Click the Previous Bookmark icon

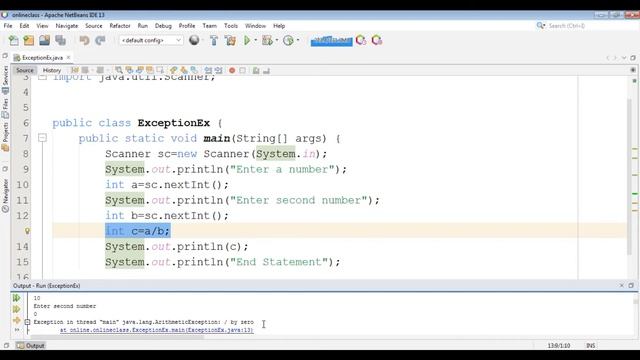(173, 70)
